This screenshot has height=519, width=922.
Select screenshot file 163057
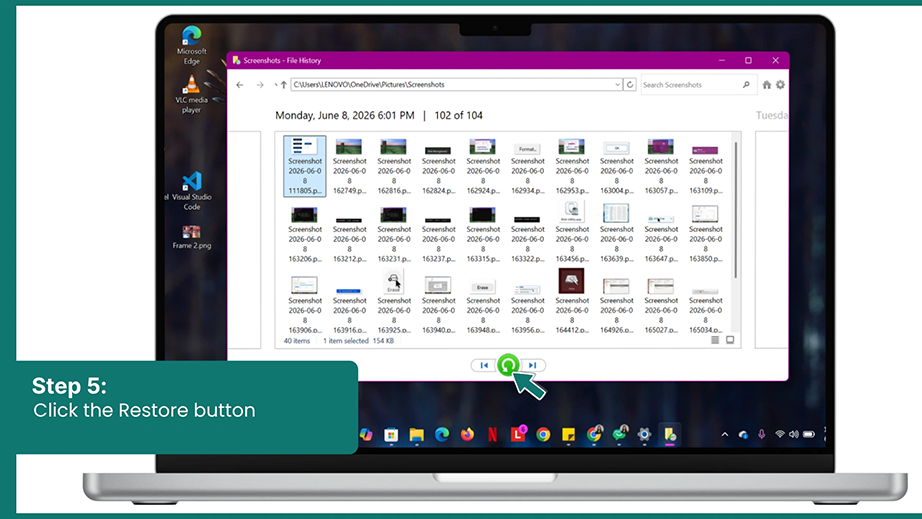click(x=661, y=166)
